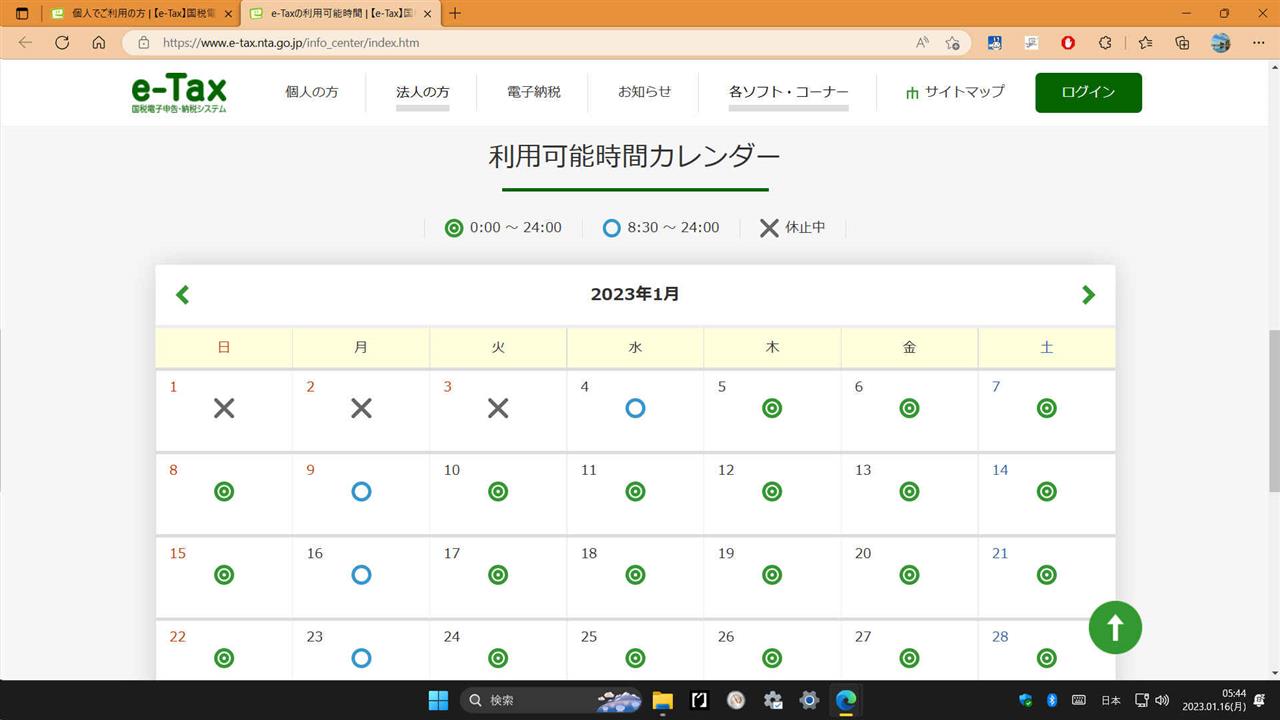
Task: Open the 個人の方 menu
Action: point(312,92)
